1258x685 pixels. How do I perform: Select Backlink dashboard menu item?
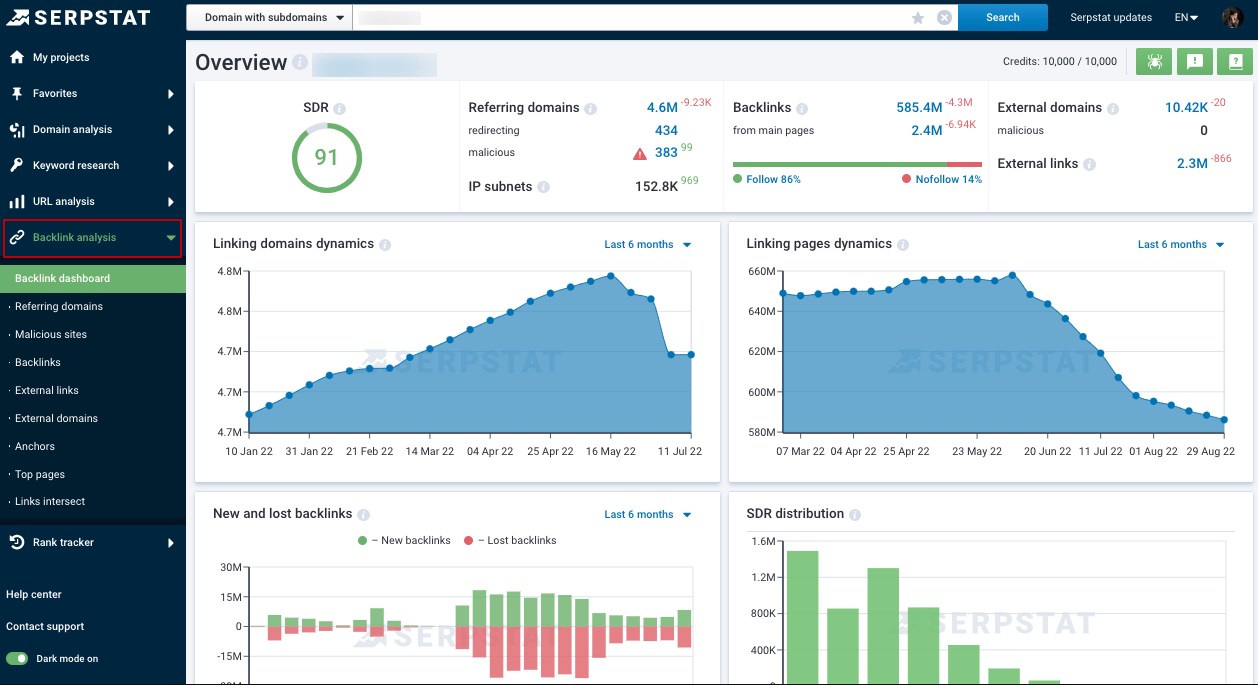(93, 278)
